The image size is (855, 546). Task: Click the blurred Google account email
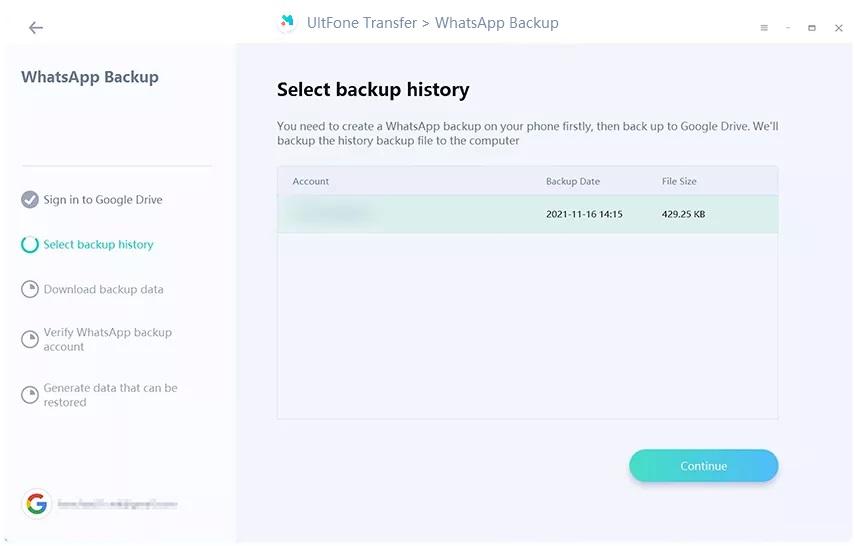pos(117,505)
